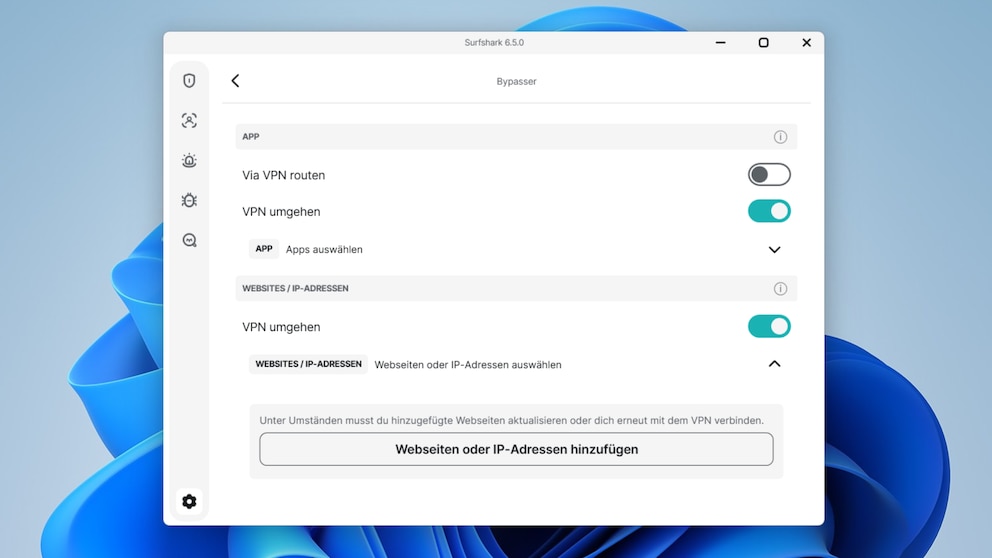Image resolution: width=992 pixels, height=558 pixels.
Task: Enable the Via VPN routen toggle
Action: coord(769,175)
